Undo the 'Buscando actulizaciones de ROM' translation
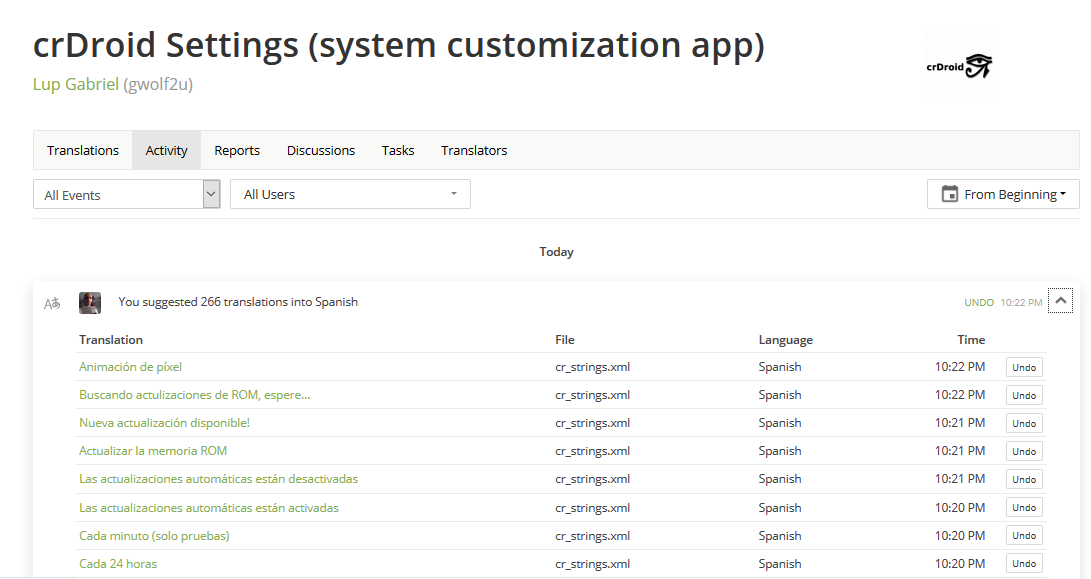 [x=1024, y=395]
